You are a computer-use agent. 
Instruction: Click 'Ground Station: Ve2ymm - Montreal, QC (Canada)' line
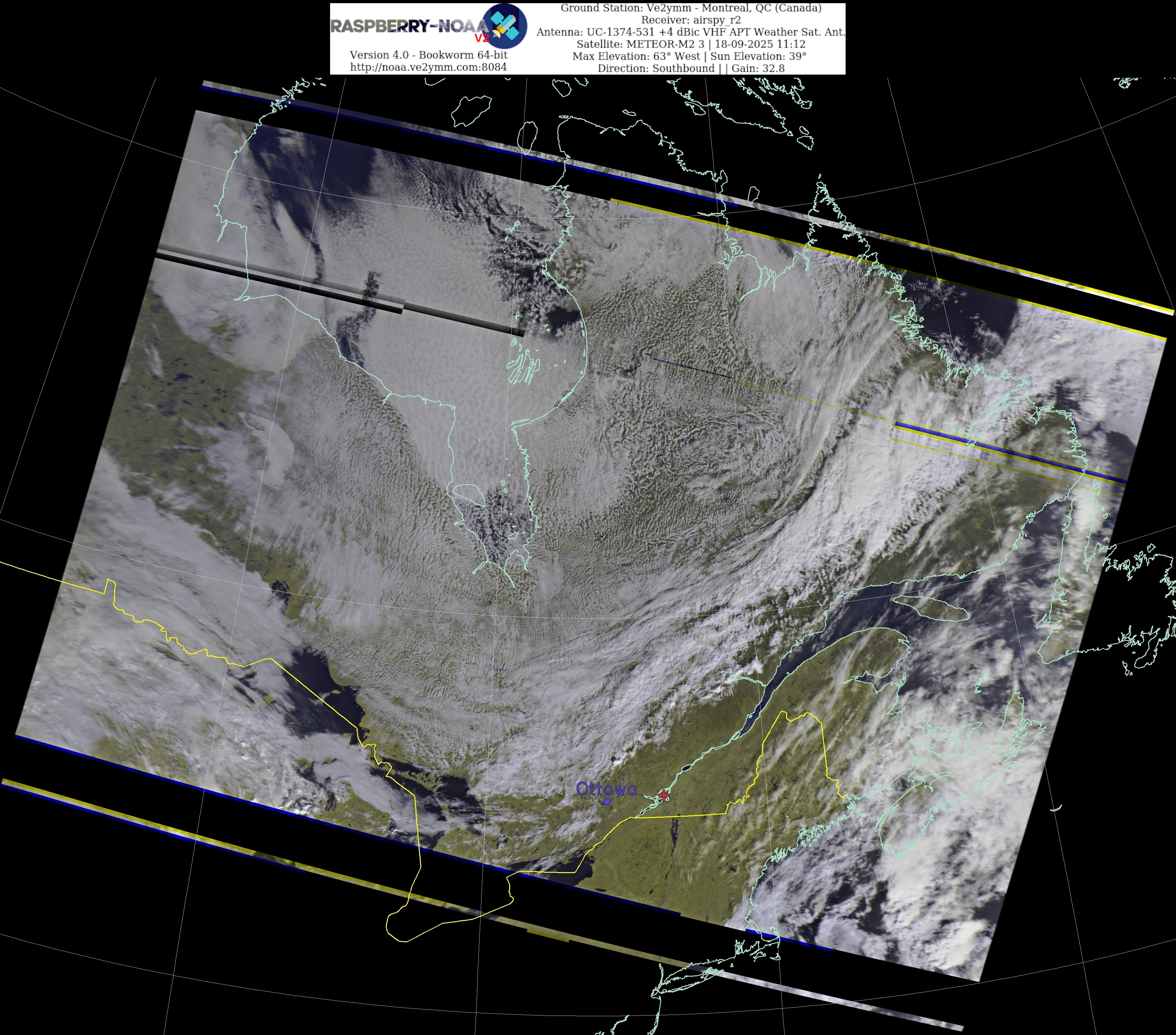691,8
